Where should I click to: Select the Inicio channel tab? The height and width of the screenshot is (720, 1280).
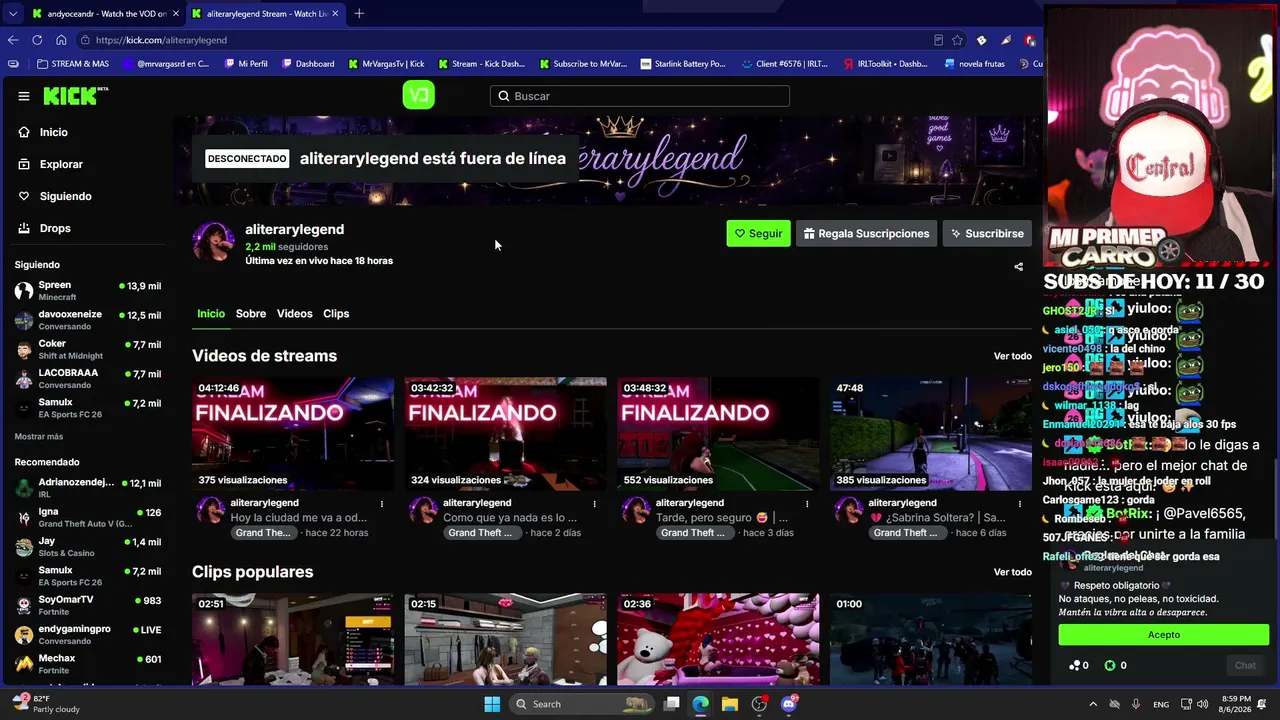tap(211, 313)
